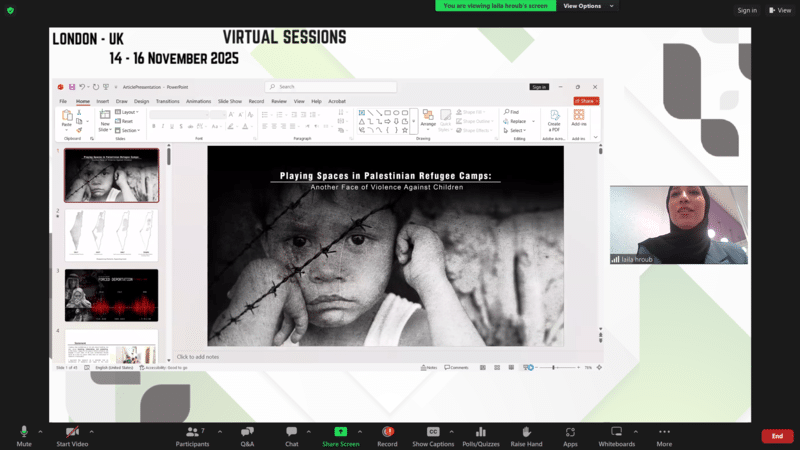Open Whiteboards

click(x=616, y=434)
